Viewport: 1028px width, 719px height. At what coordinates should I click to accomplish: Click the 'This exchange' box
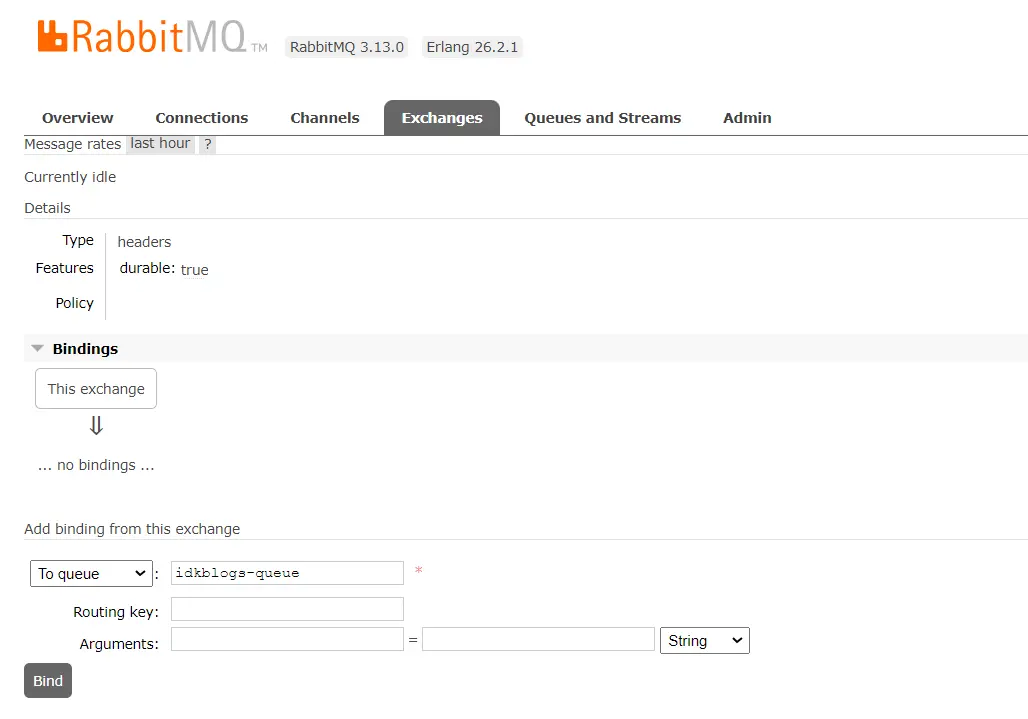tap(96, 389)
